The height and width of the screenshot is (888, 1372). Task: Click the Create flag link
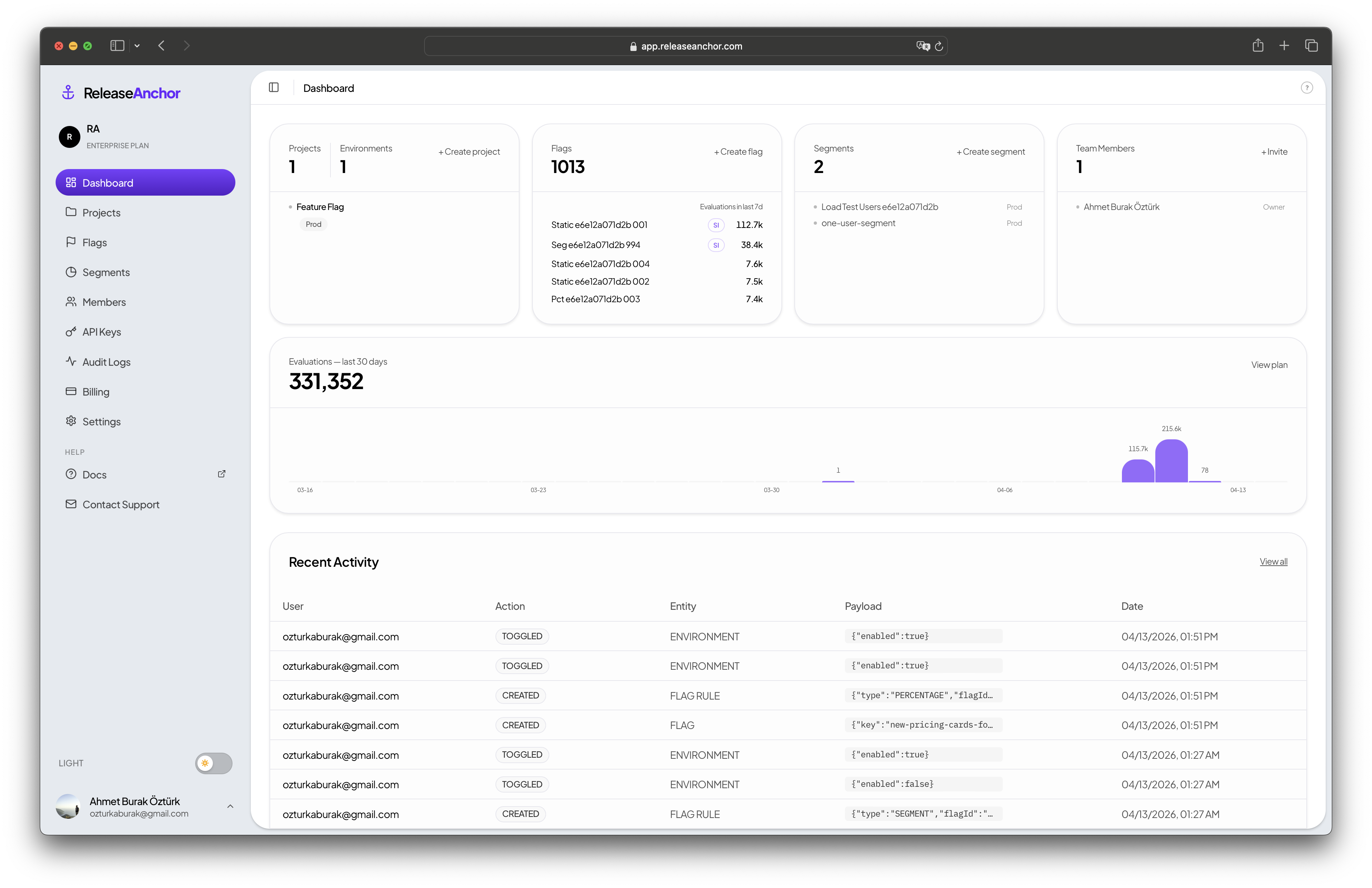click(x=738, y=152)
